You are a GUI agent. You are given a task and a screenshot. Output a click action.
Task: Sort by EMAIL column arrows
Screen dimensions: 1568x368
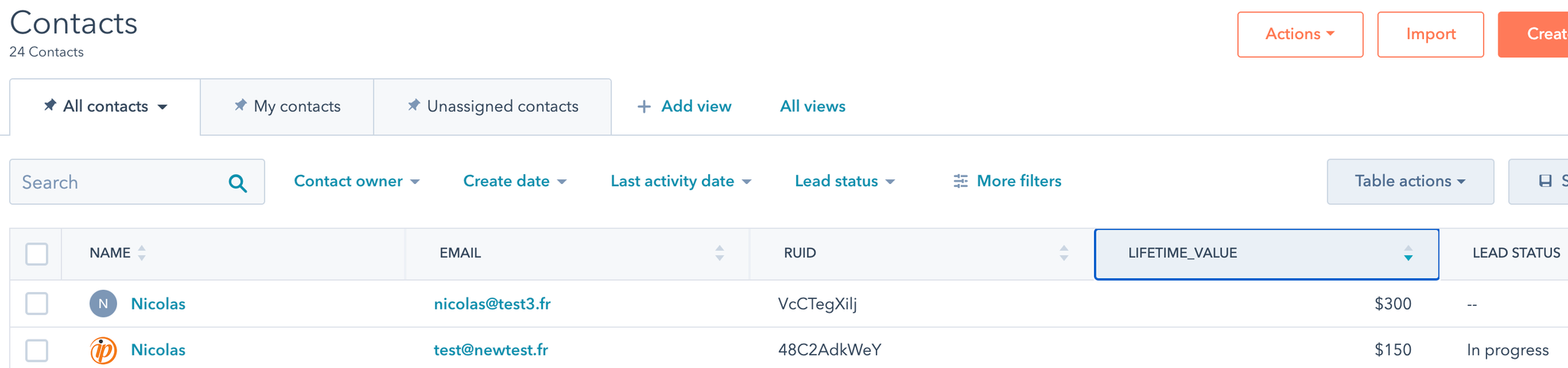719,253
